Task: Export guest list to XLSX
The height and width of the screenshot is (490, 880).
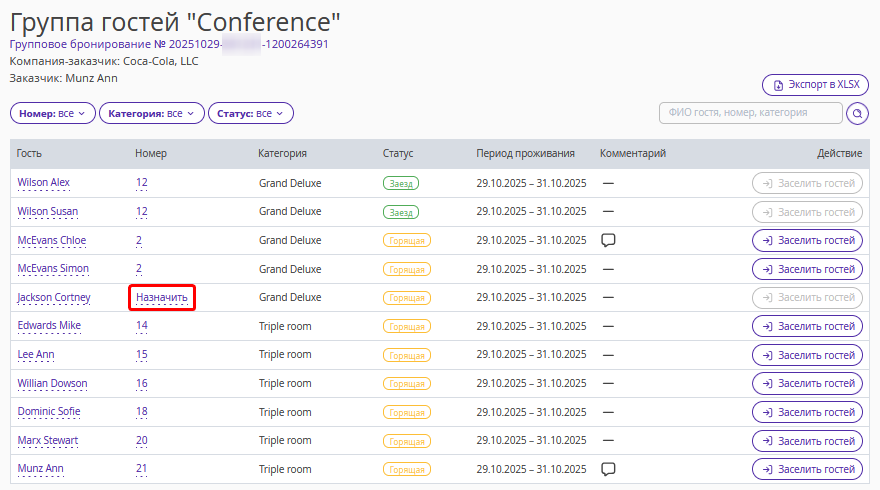Action: 815,85
